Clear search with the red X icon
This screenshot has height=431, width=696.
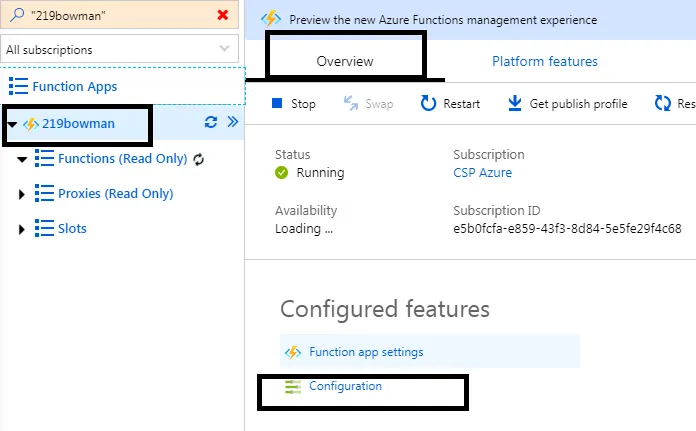pos(223,15)
